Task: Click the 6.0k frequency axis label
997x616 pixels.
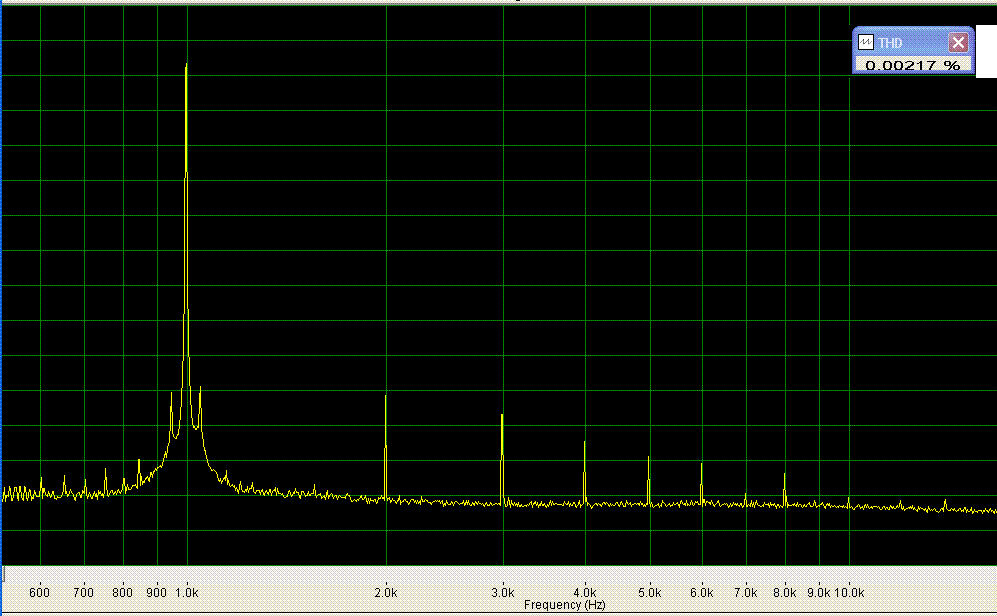Action: coord(702,592)
